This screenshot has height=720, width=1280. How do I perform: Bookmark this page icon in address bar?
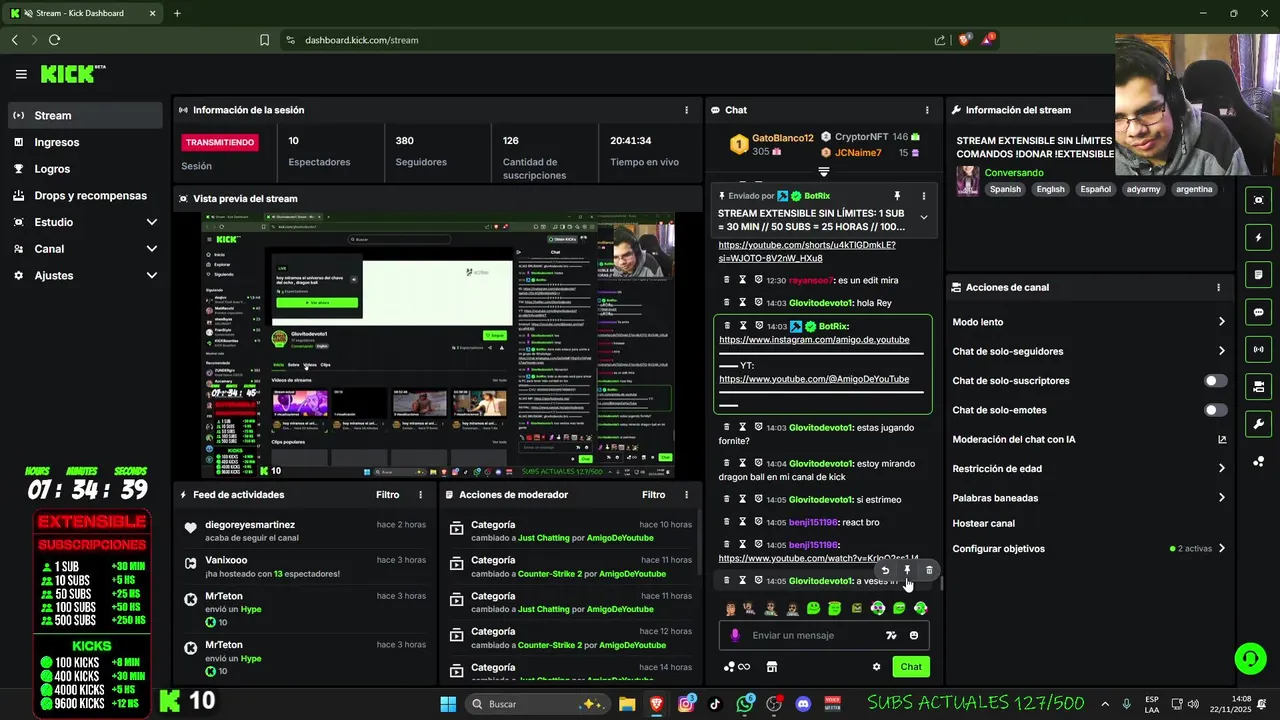[264, 40]
